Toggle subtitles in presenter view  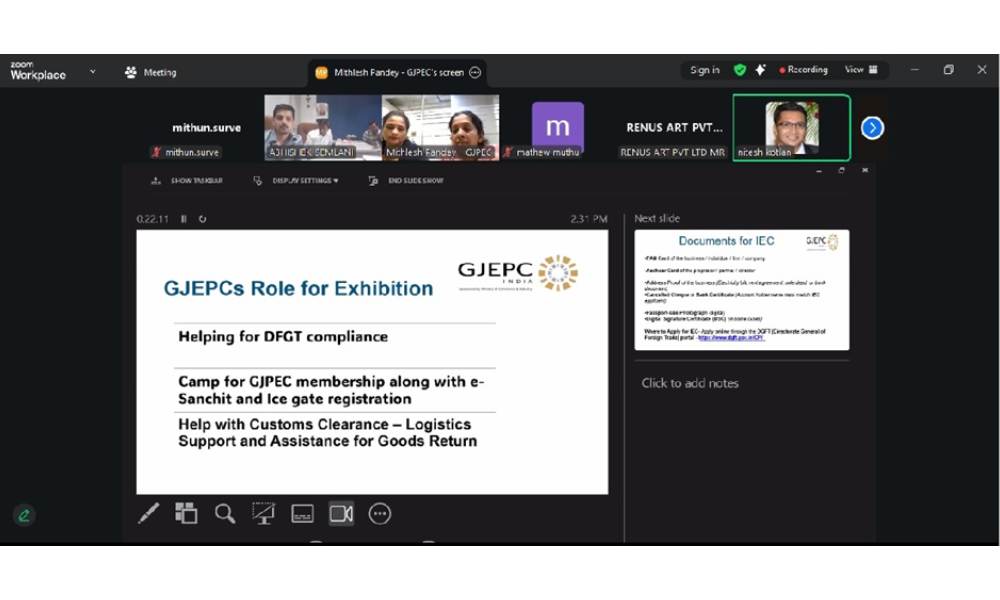tap(302, 514)
